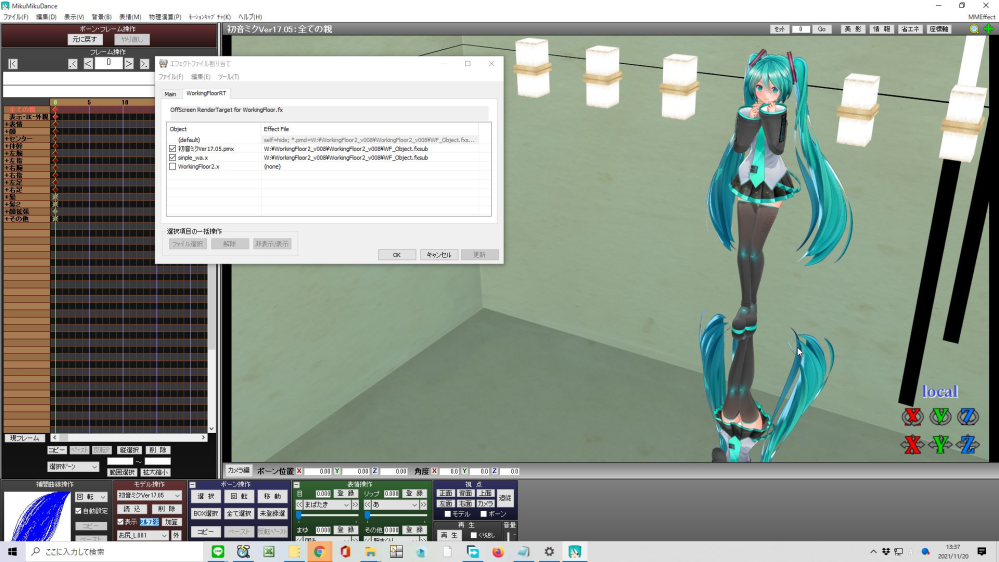Toggle the 表示 model display checkbox

click(120, 522)
